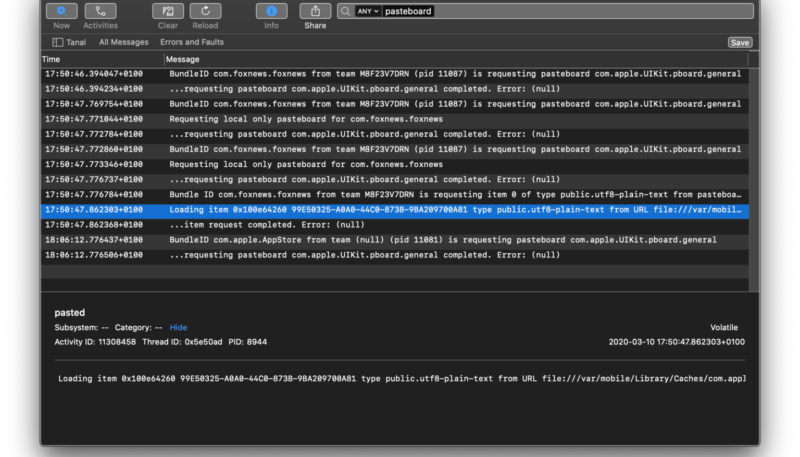
Task: Click the Message column header
Action: click(x=182, y=60)
